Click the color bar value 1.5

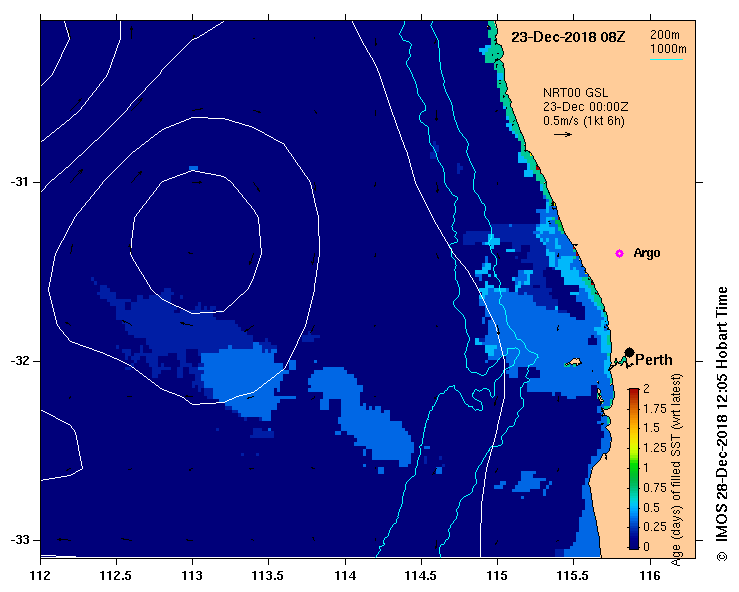coord(652,428)
